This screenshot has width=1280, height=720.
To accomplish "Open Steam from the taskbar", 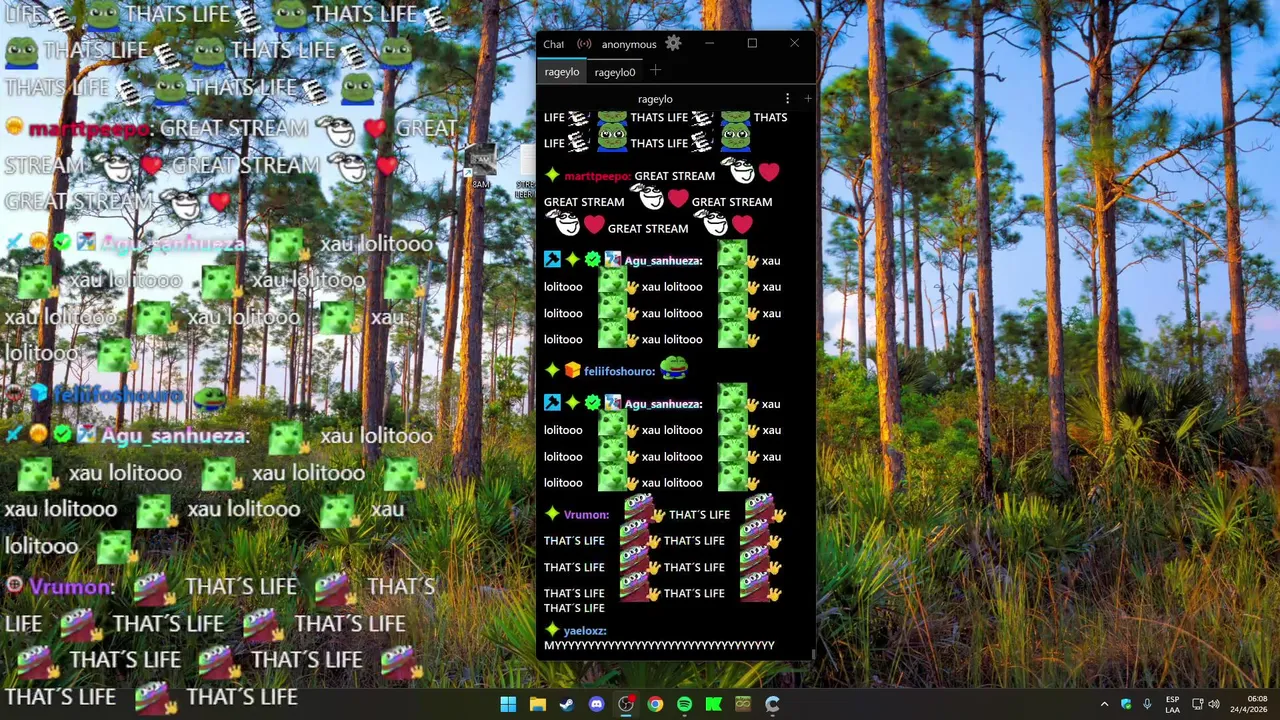I will tap(567, 704).
